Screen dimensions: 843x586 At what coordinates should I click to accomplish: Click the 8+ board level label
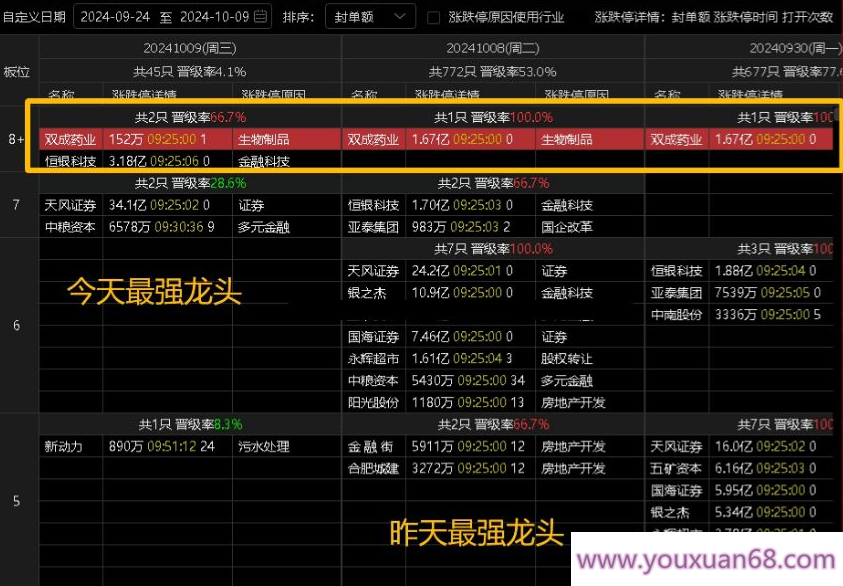pyautogui.click(x=15, y=139)
